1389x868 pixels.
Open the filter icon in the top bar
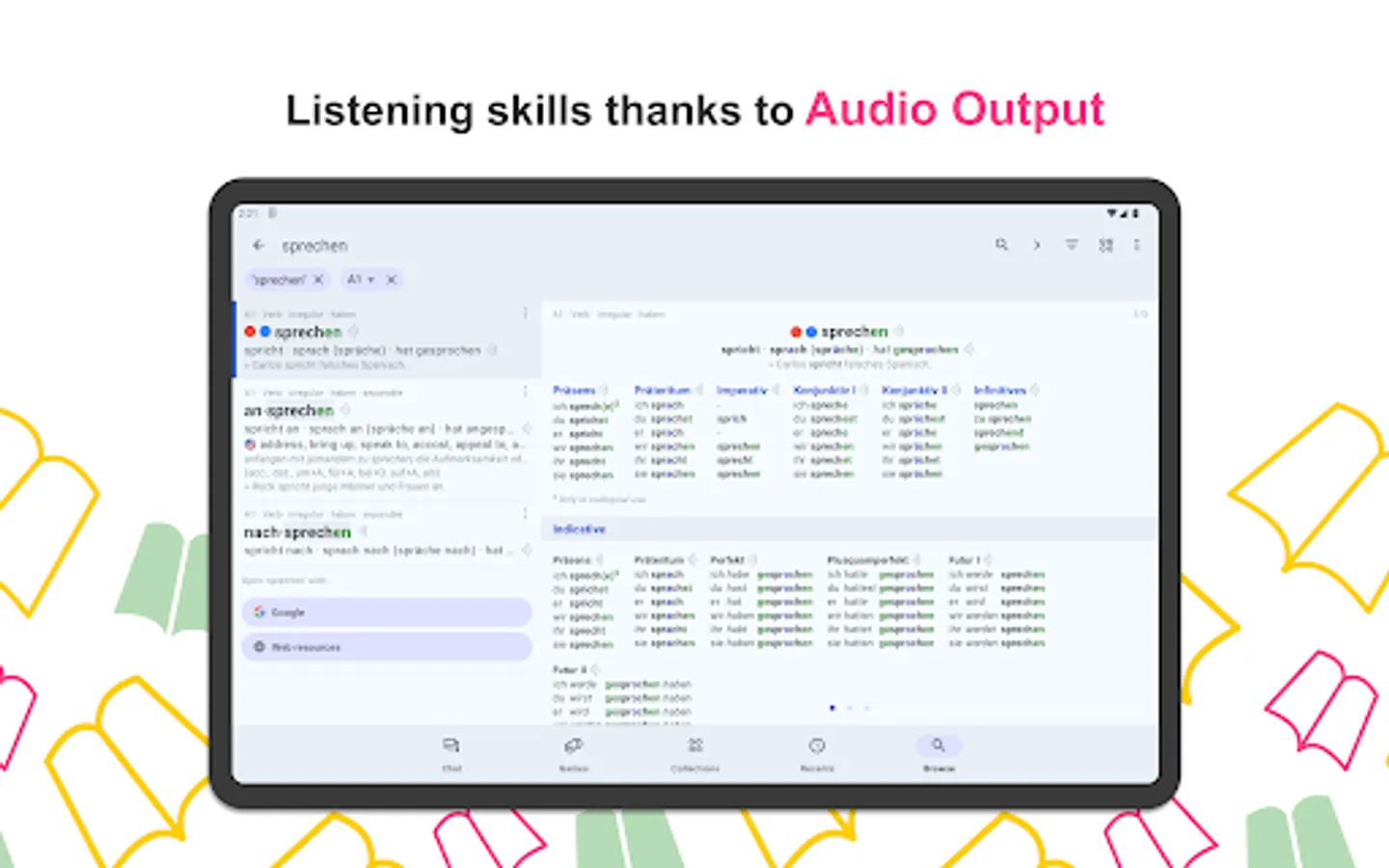point(1072,245)
